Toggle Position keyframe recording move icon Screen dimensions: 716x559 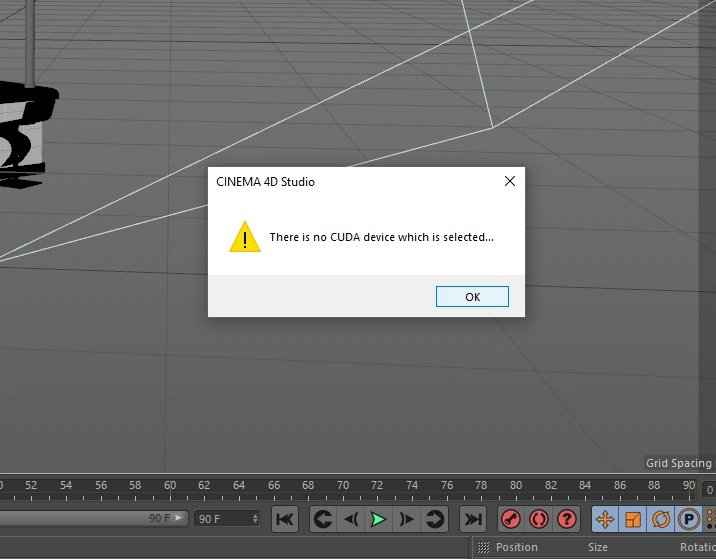pyautogui.click(x=605, y=519)
